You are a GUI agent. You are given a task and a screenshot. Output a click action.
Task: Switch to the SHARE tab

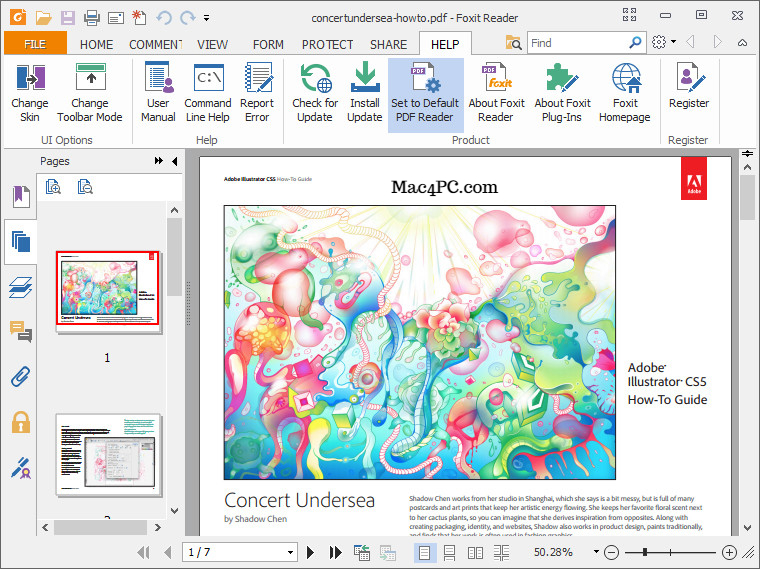pos(389,45)
